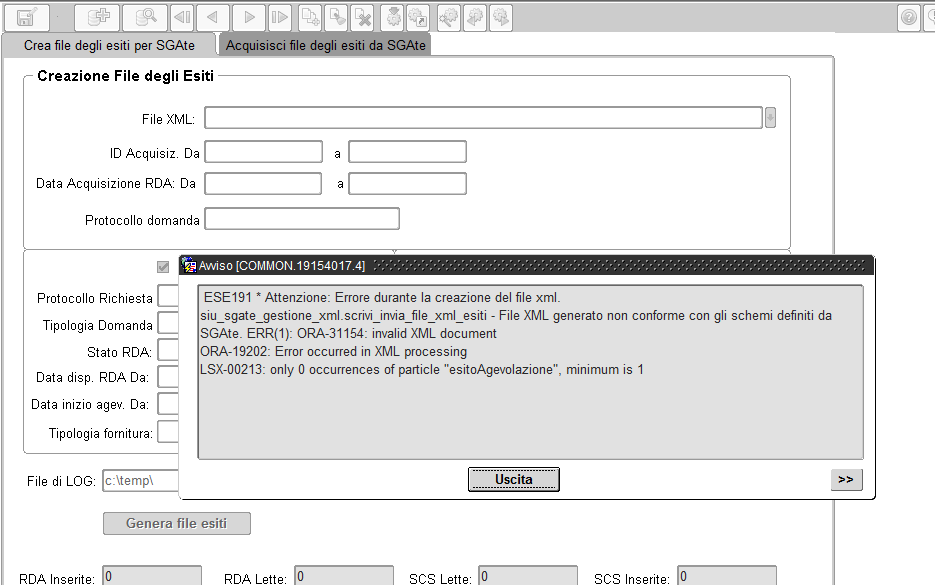
Task: Click the Avviso [COMMON.19154017.4] title bar
Action: point(527,265)
